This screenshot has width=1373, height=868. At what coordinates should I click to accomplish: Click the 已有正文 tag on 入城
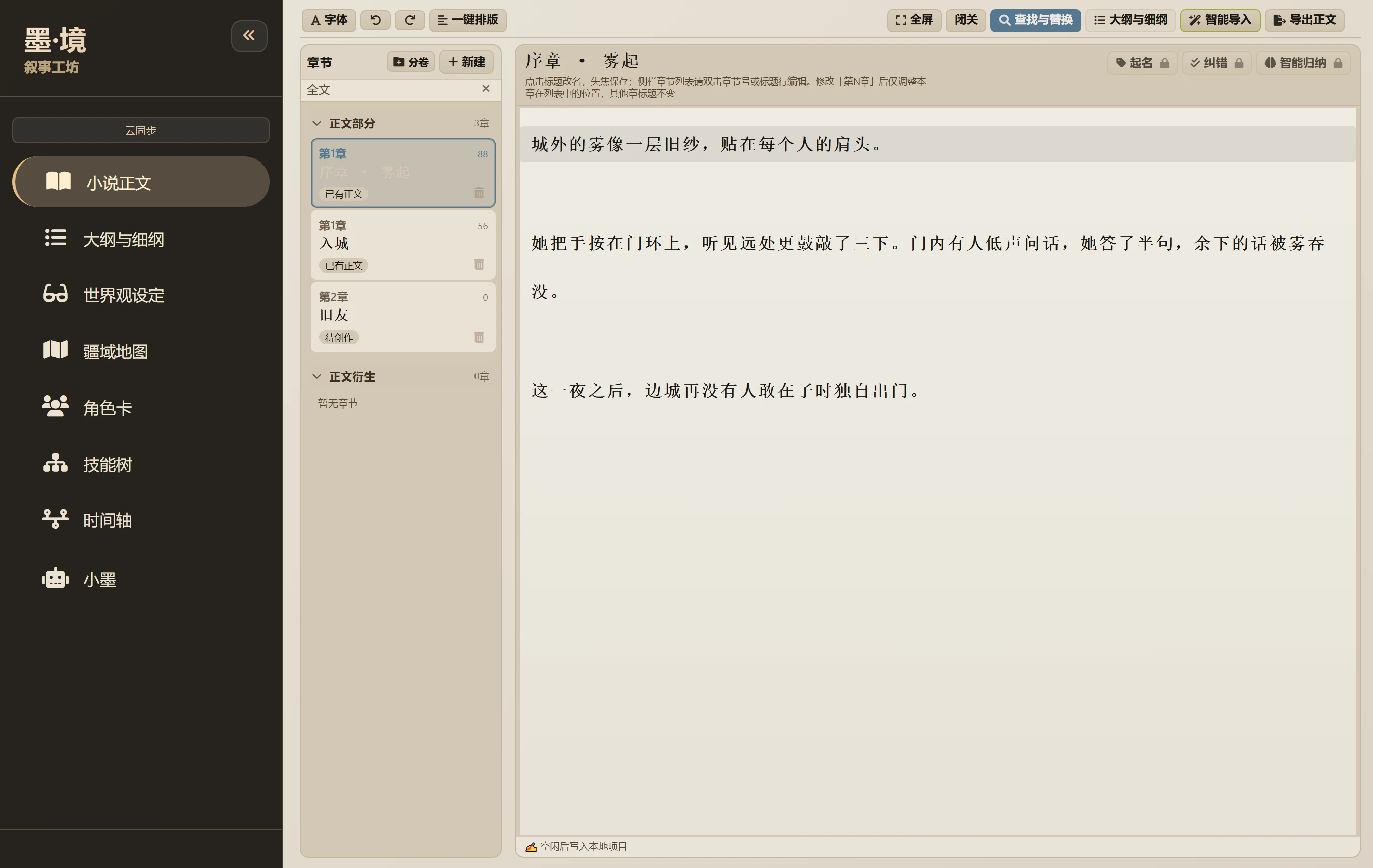pos(343,265)
